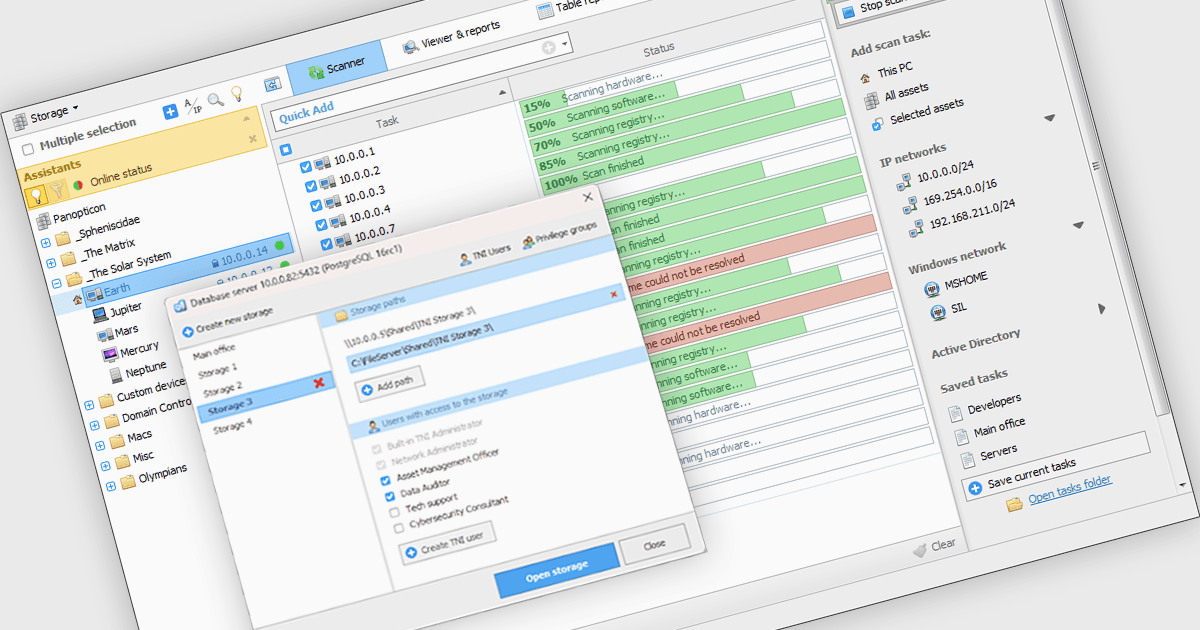
Task: Uncheck the 10.0.0.4 scan task checkbox
Action: click(x=323, y=225)
